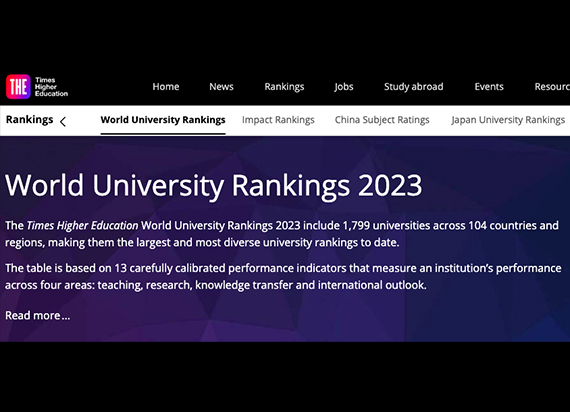
Task: Click the italic 'Times Higher Education' text
Action: click(x=83, y=226)
